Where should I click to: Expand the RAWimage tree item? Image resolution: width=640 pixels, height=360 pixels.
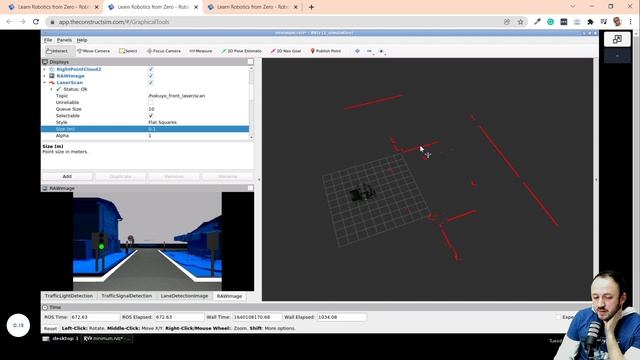(x=44, y=76)
